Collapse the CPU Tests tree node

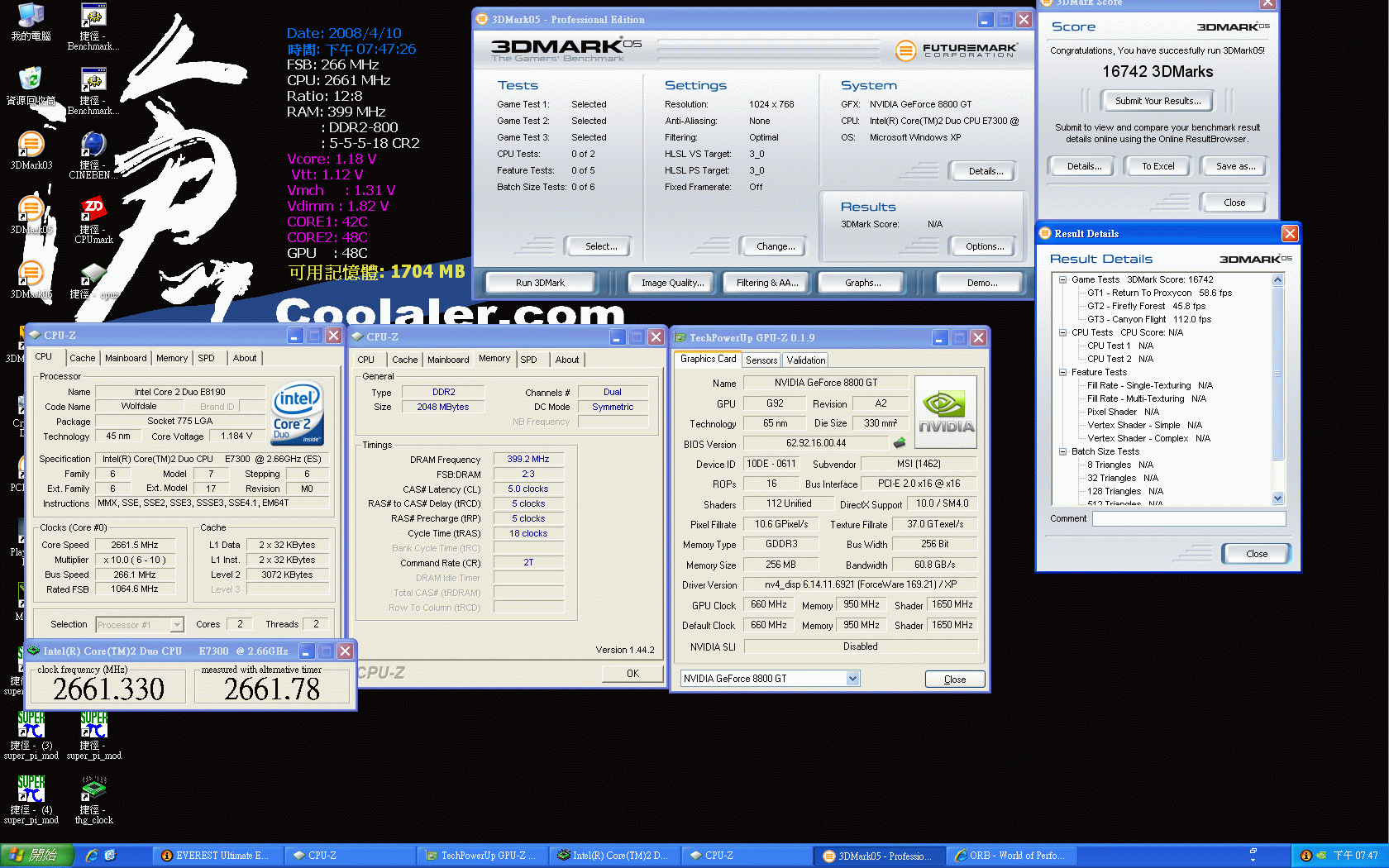[1062, 332]
